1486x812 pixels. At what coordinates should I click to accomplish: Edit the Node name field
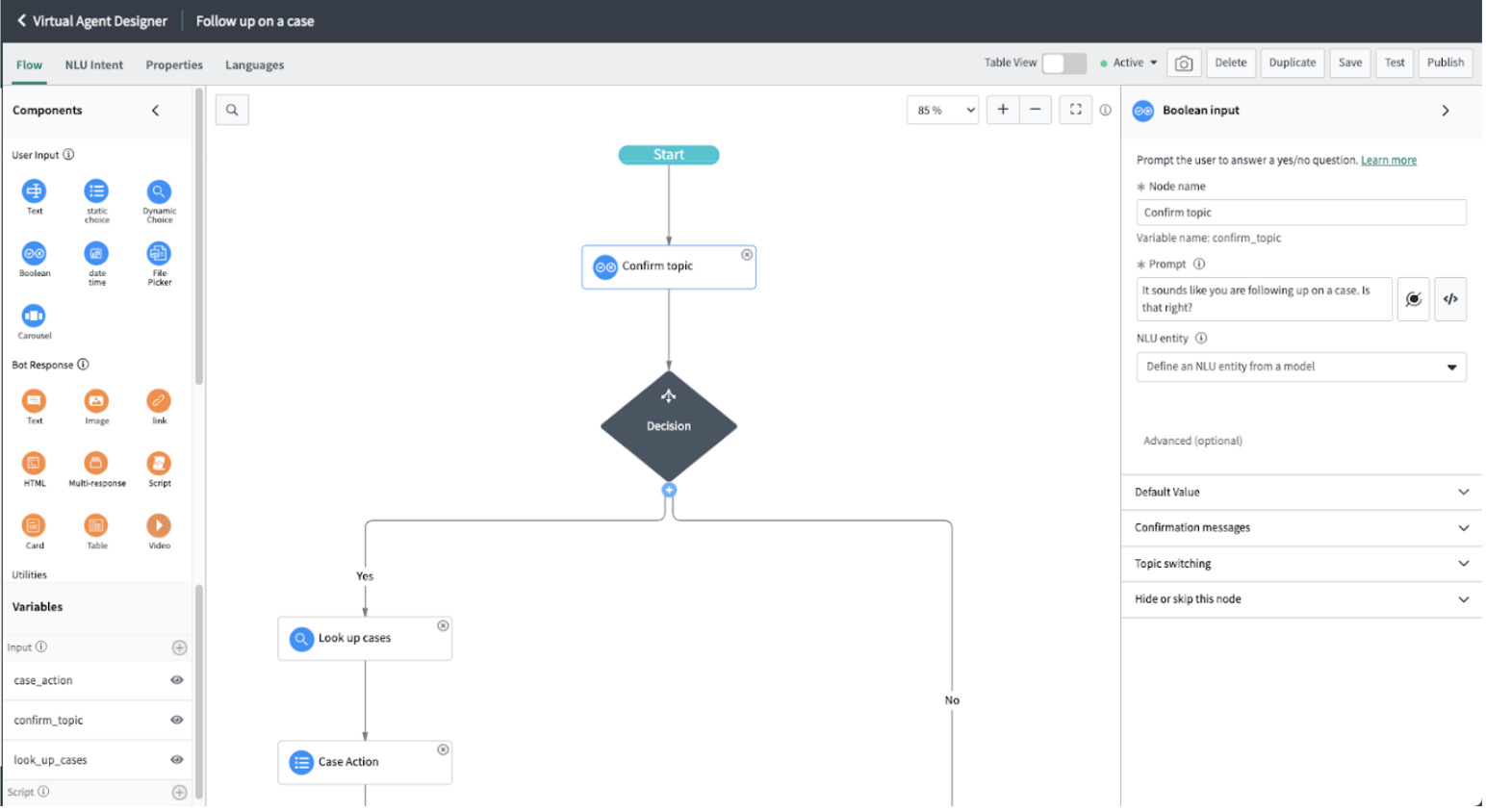point(1300,212)
